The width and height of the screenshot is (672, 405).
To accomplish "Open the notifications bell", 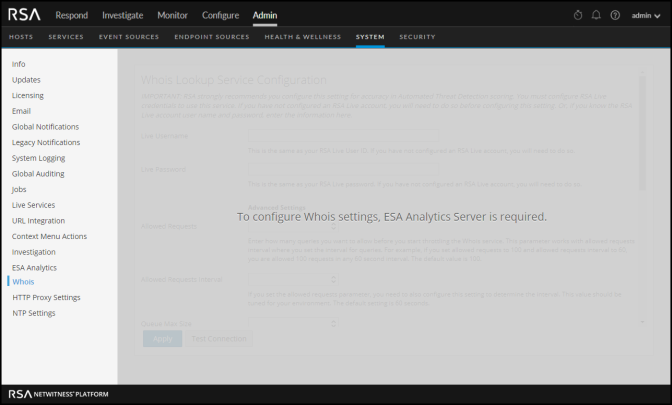I will (596, 15).
